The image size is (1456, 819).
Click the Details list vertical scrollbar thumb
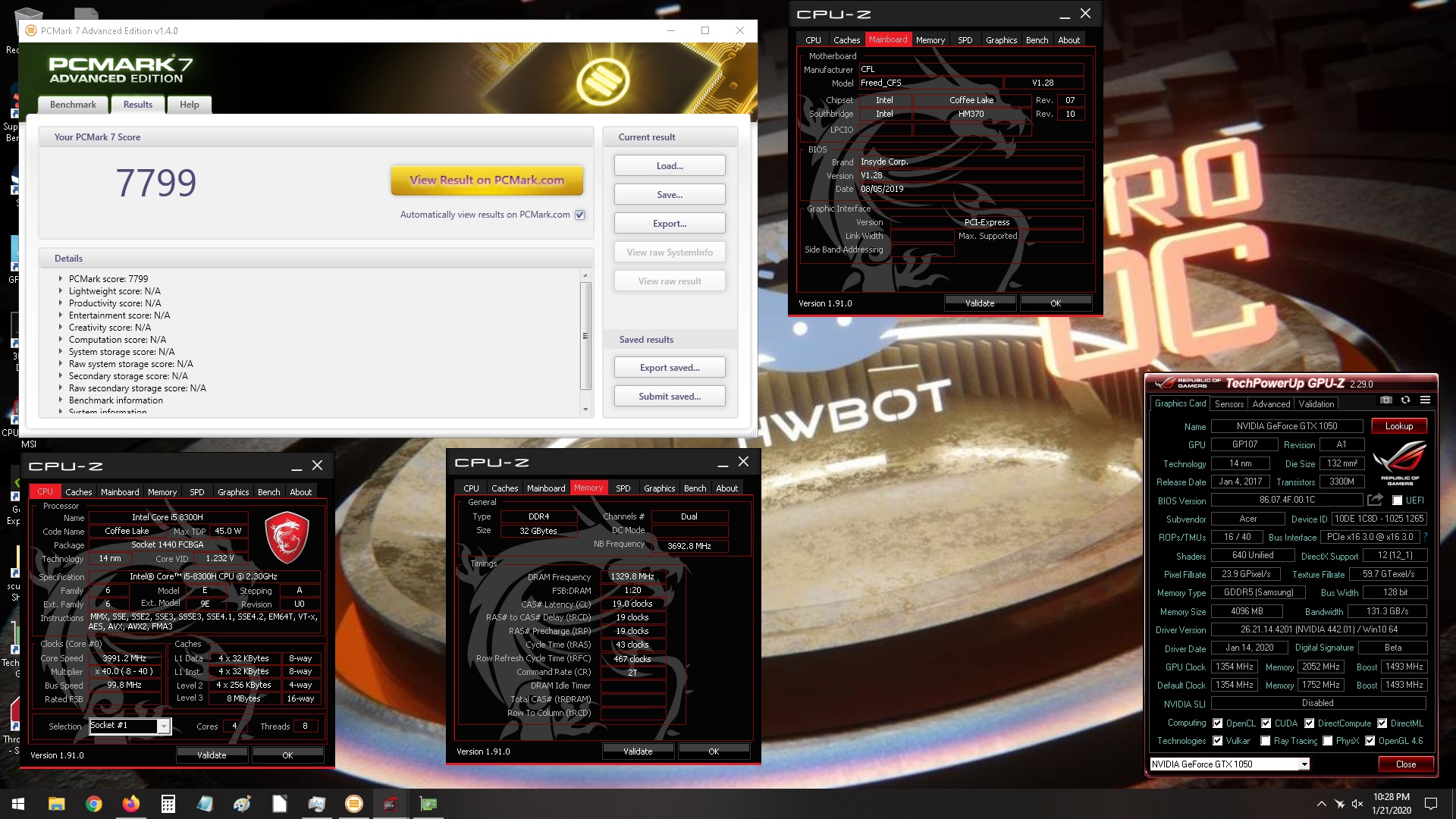(585, 335)
